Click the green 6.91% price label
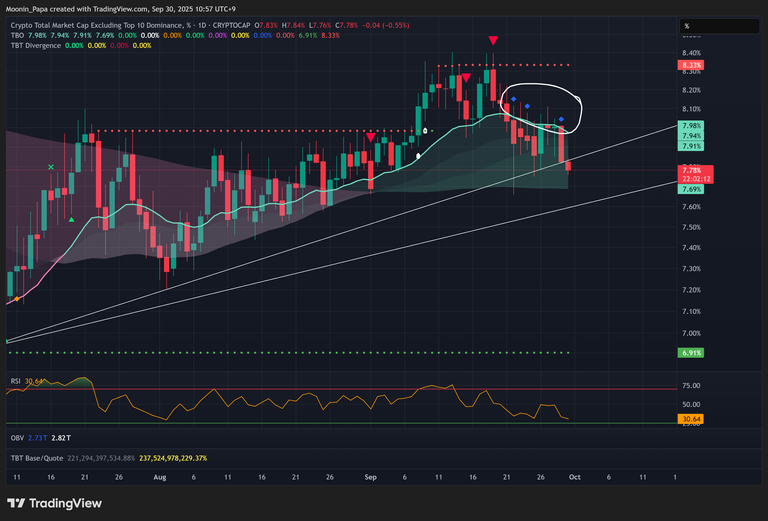The image size is (768, 521). tap(691, 353)
